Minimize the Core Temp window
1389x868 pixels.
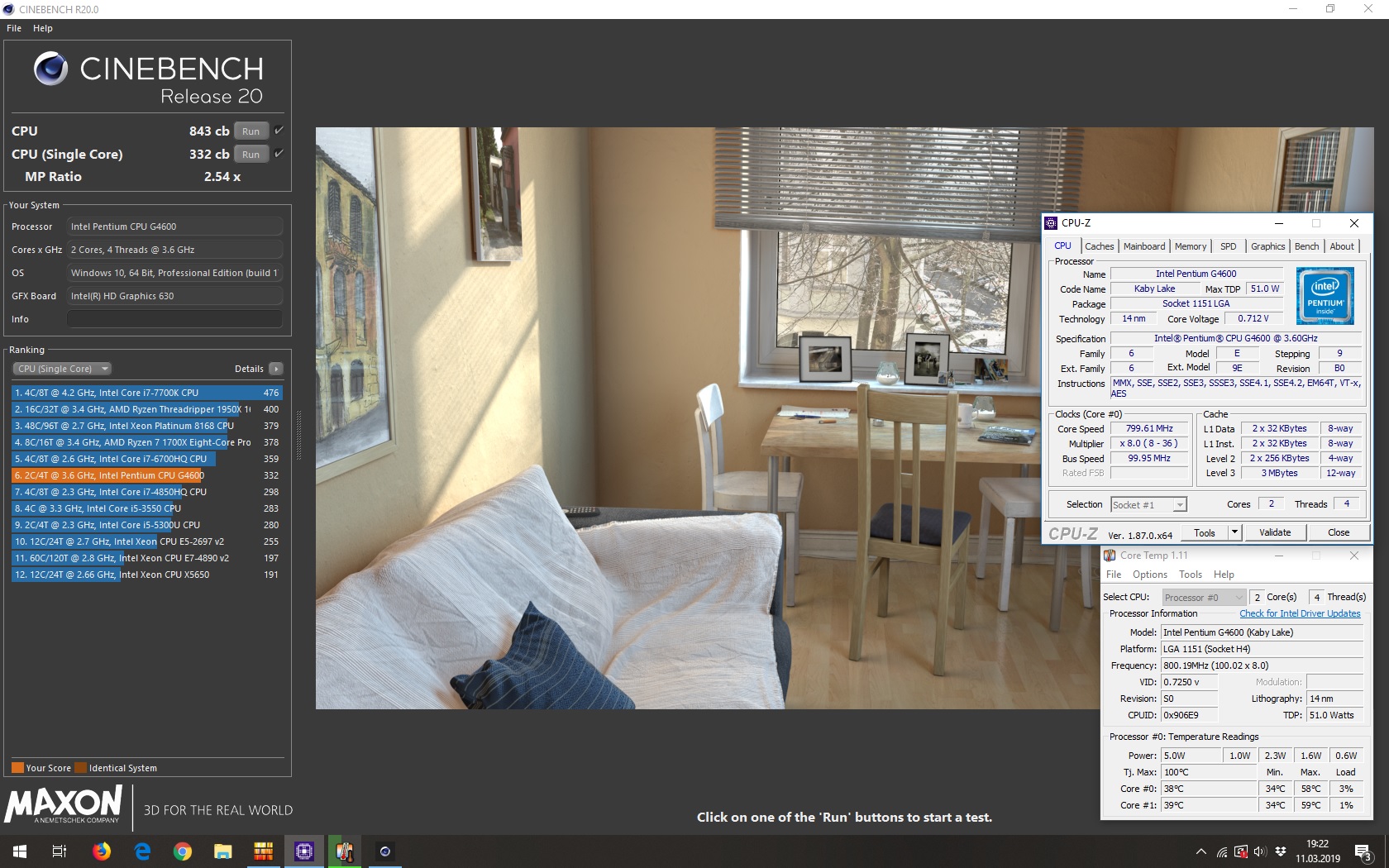coord(1279,556)
